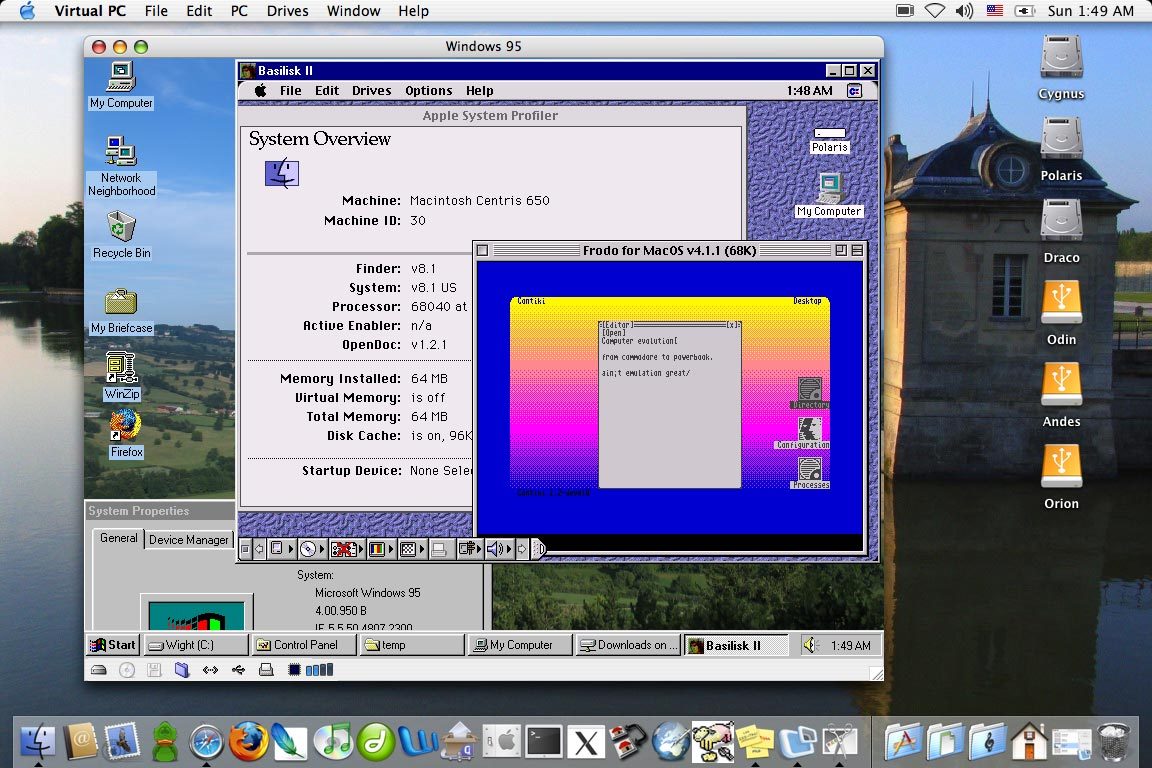Open the Odin USB drive on Mac desktop
This screenshot has width=1152, height=768.
(1061, 314)
